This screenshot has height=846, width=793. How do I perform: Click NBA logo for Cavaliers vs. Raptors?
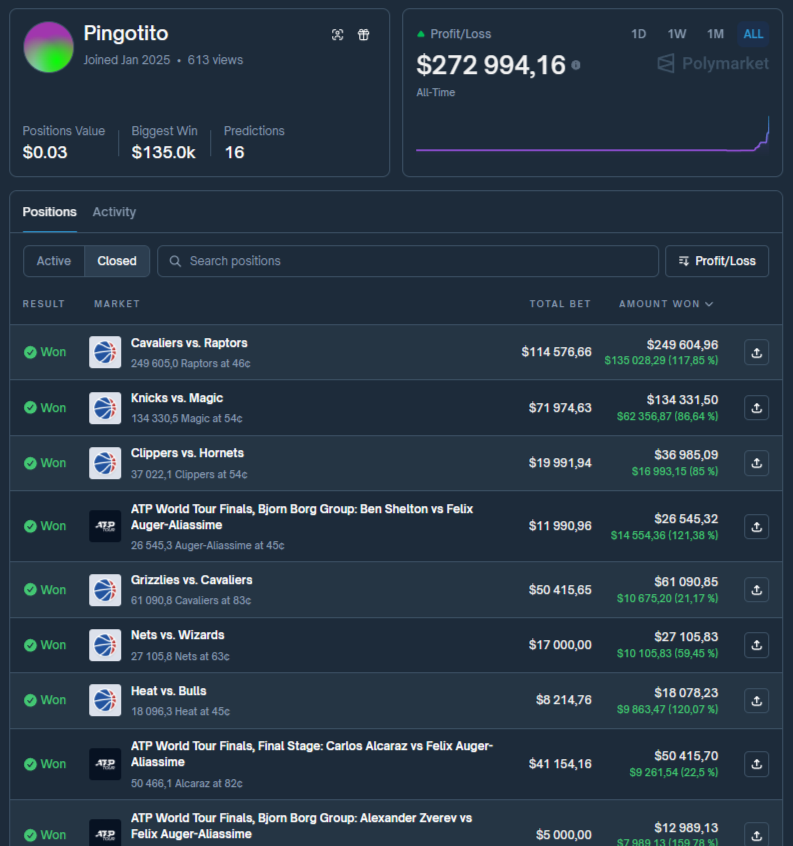(105, 352)
